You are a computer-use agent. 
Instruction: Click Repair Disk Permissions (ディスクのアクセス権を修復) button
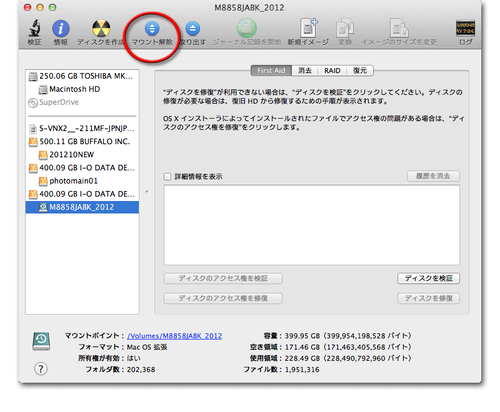(223, 298)
